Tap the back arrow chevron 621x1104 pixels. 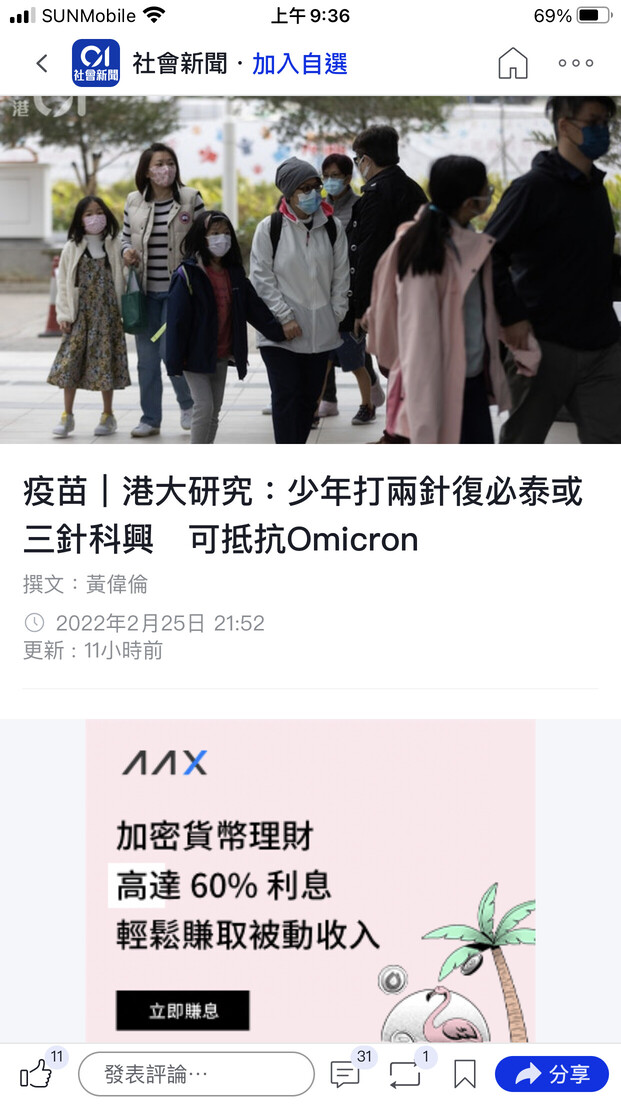42,63
